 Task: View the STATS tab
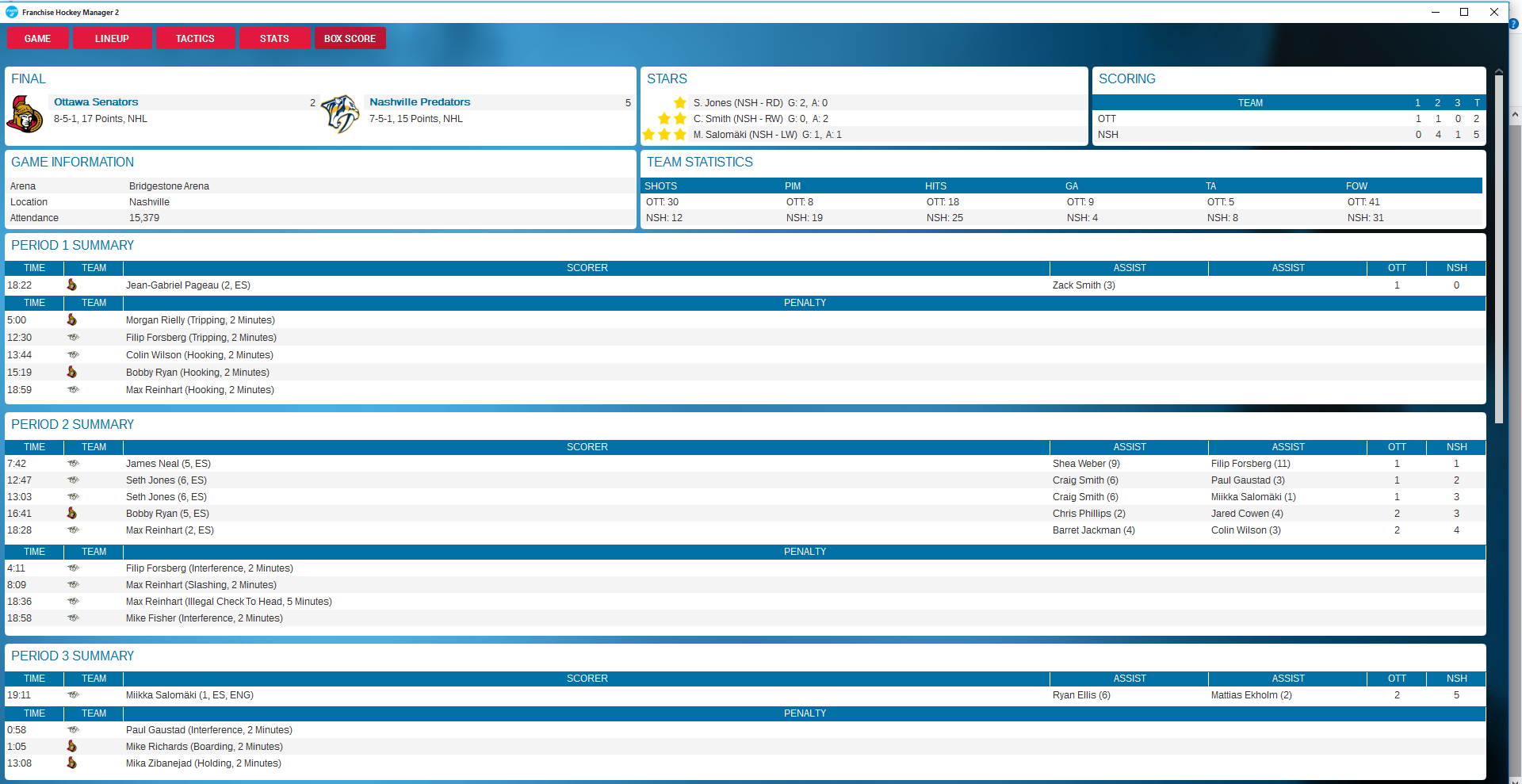(x=274, y=38)
